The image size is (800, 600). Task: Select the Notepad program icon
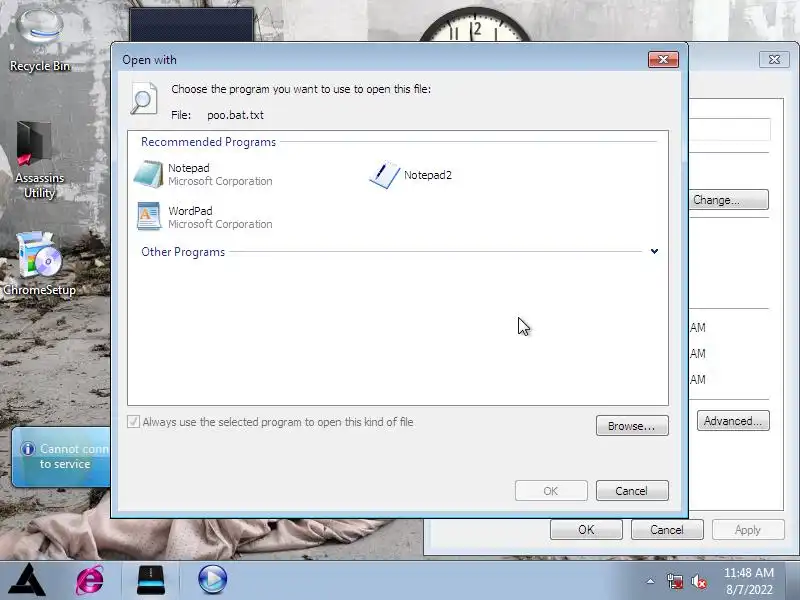pos(148,174)
